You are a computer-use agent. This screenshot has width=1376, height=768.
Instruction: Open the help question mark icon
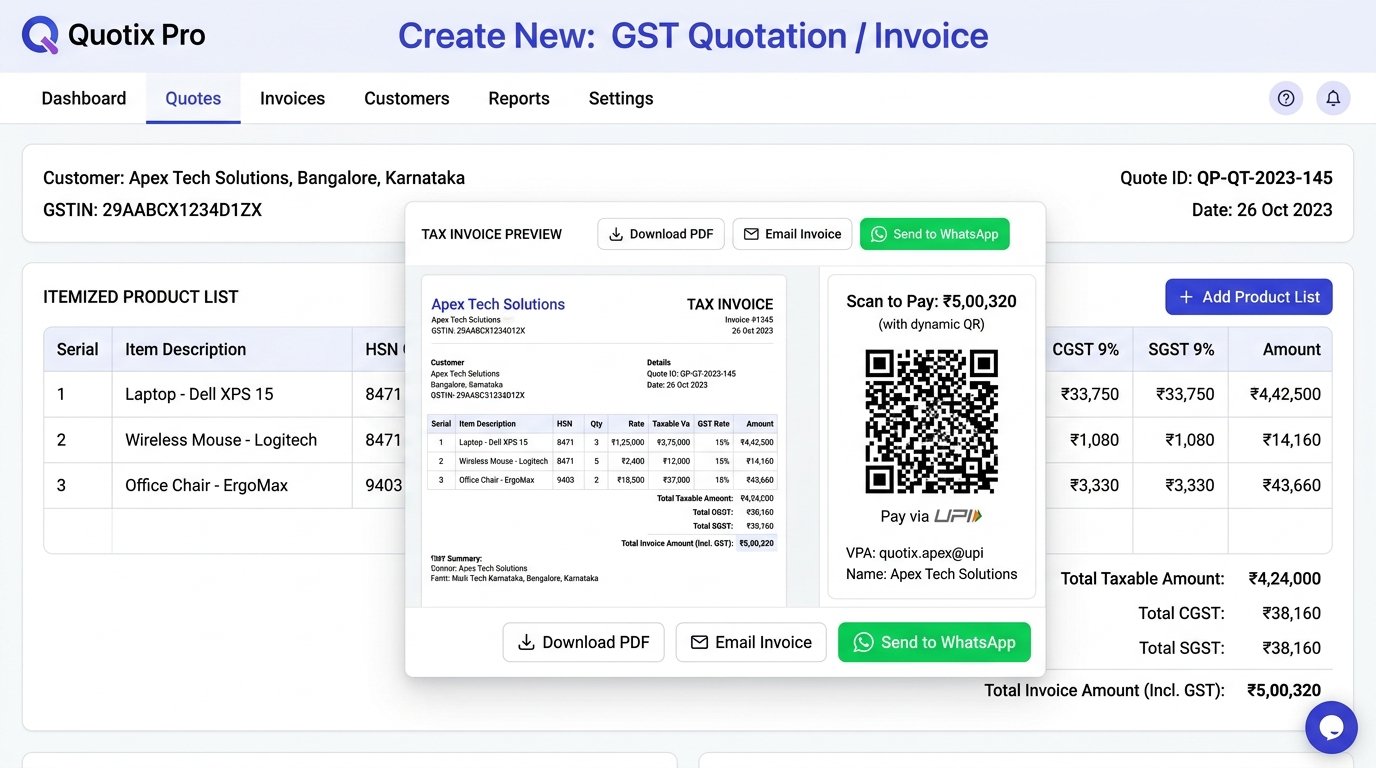pos(1286,98)
